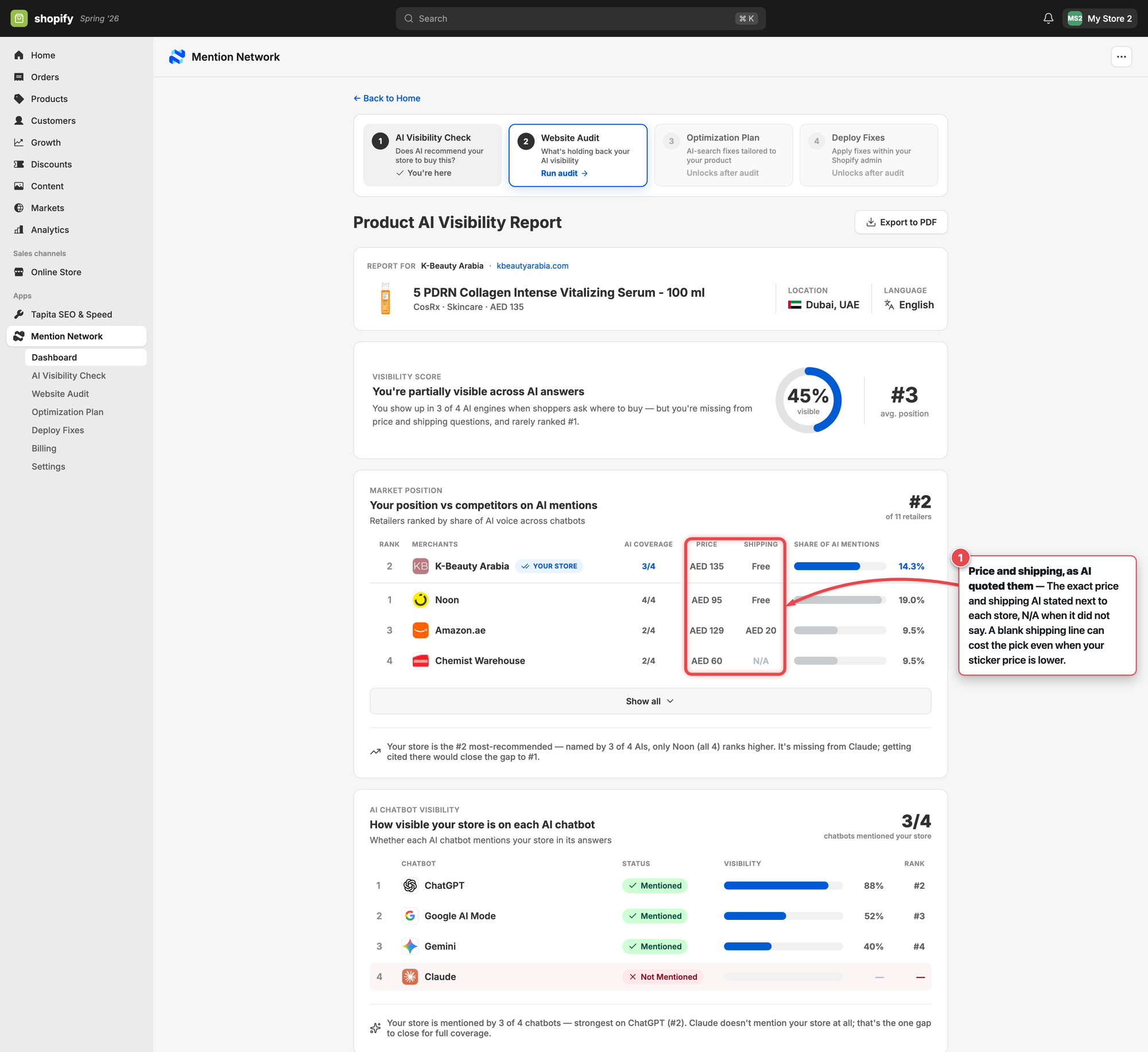This screenshot has width=1148, height=1052.
Task: Open Optimization Plan sidebar item
Action: pos(67,412)
